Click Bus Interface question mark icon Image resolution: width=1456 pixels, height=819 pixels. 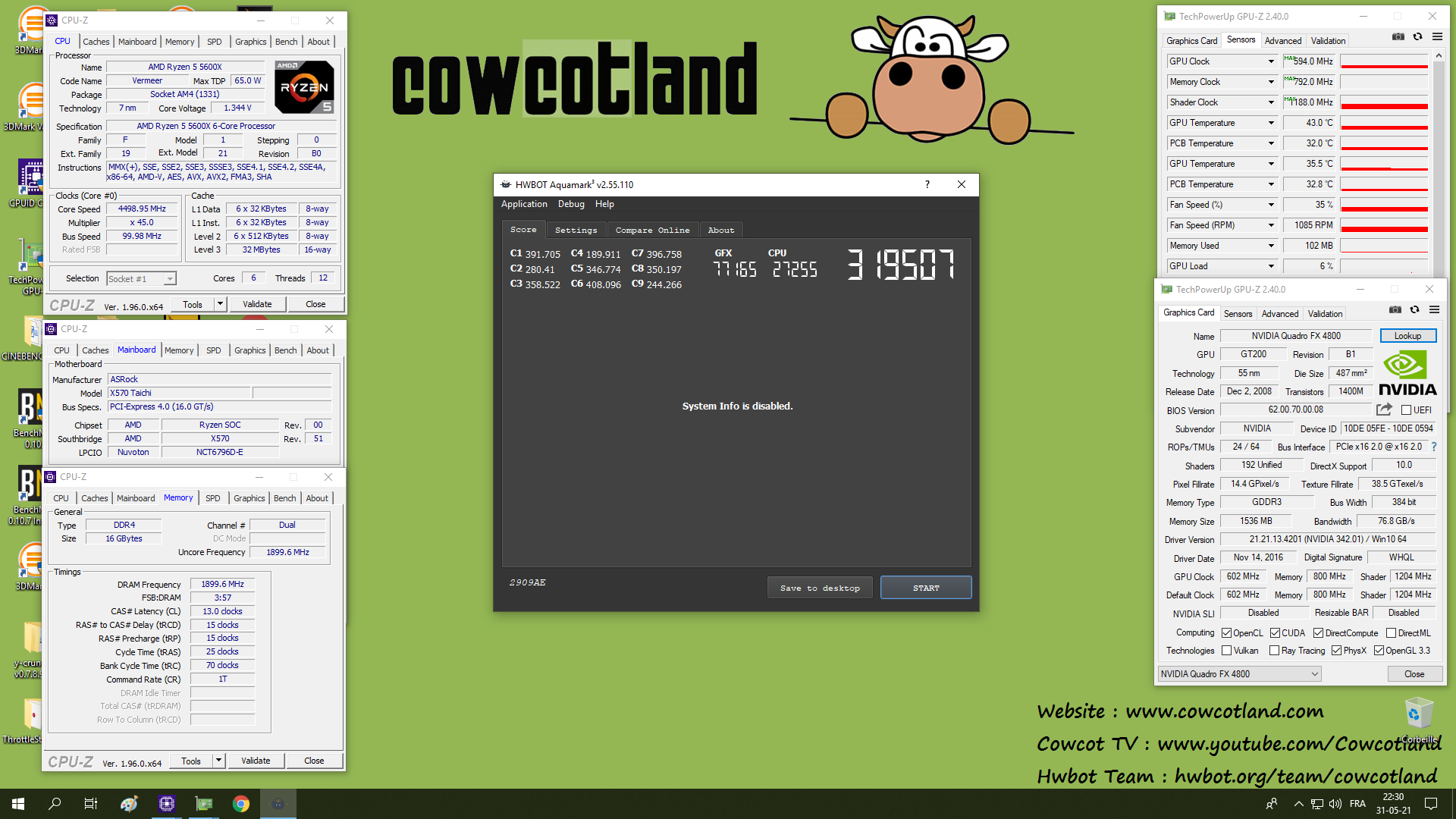[x=1434, y=447]
